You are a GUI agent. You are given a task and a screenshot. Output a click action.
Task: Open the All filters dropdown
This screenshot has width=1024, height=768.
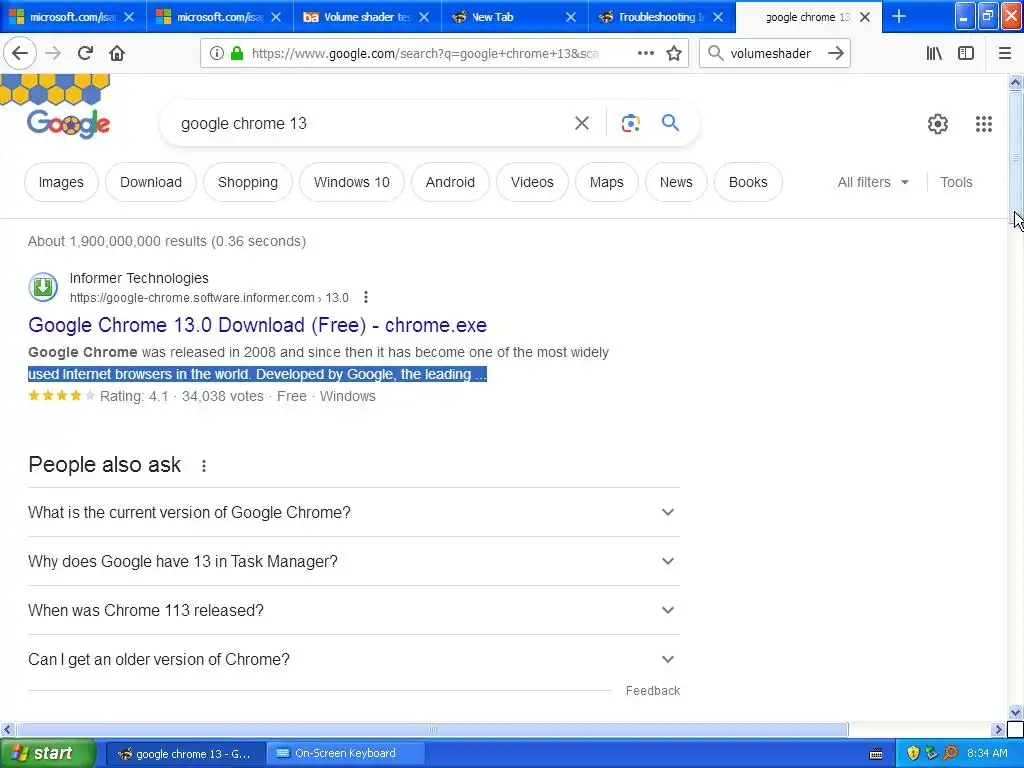point(872,182)
